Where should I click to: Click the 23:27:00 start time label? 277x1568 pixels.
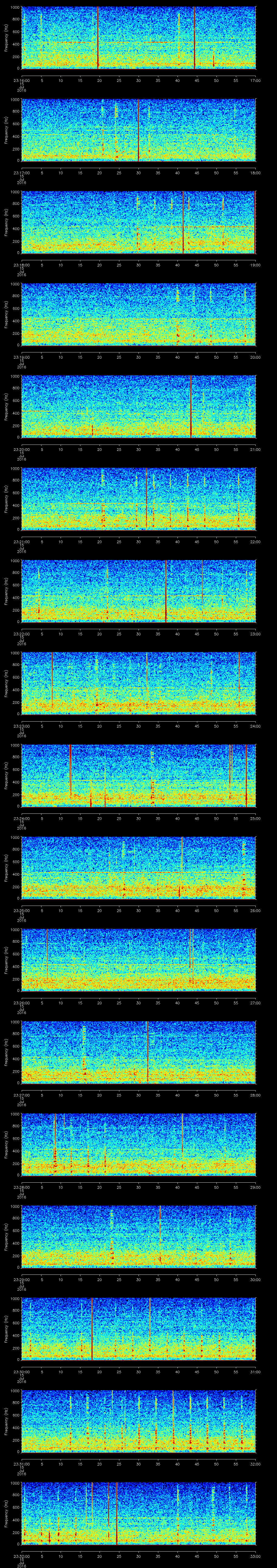pyautogui.click(x=21, y=1095)
